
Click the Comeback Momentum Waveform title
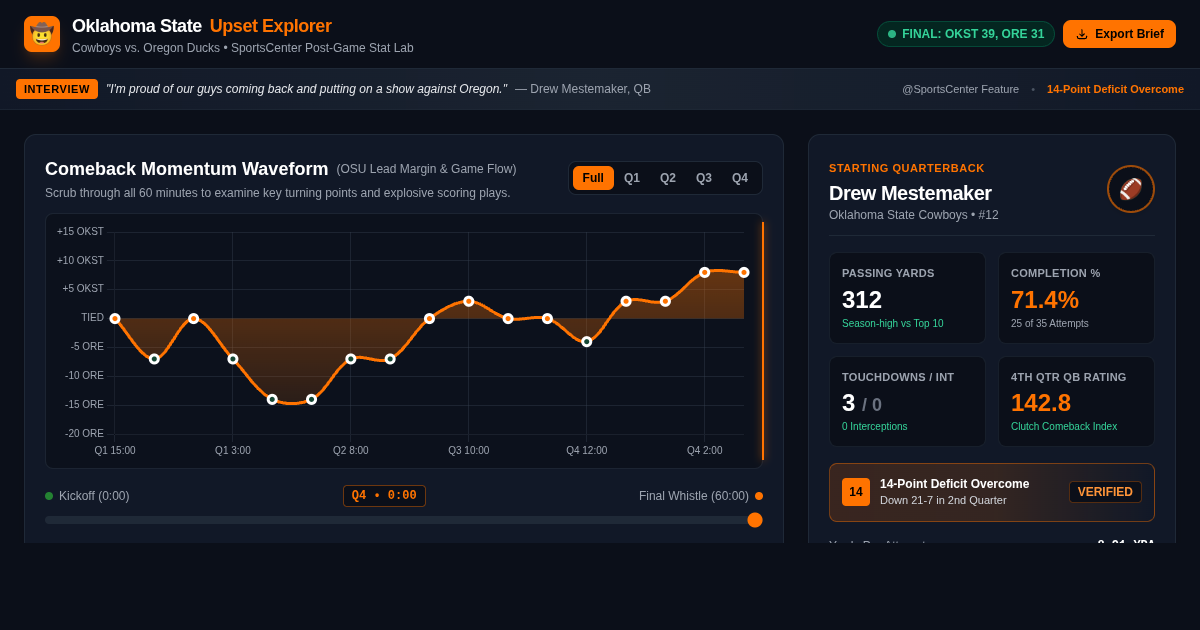pos(187,169)
